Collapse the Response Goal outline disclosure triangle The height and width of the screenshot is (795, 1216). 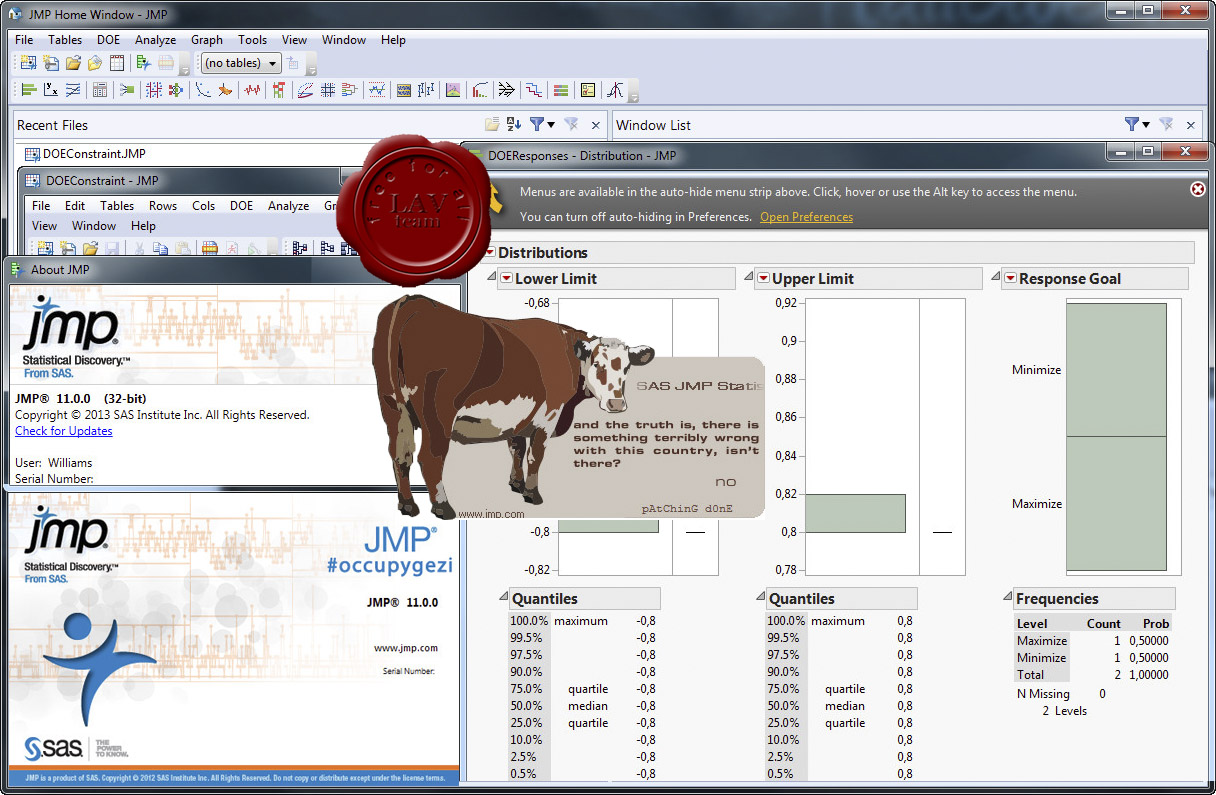click(995, 278)
